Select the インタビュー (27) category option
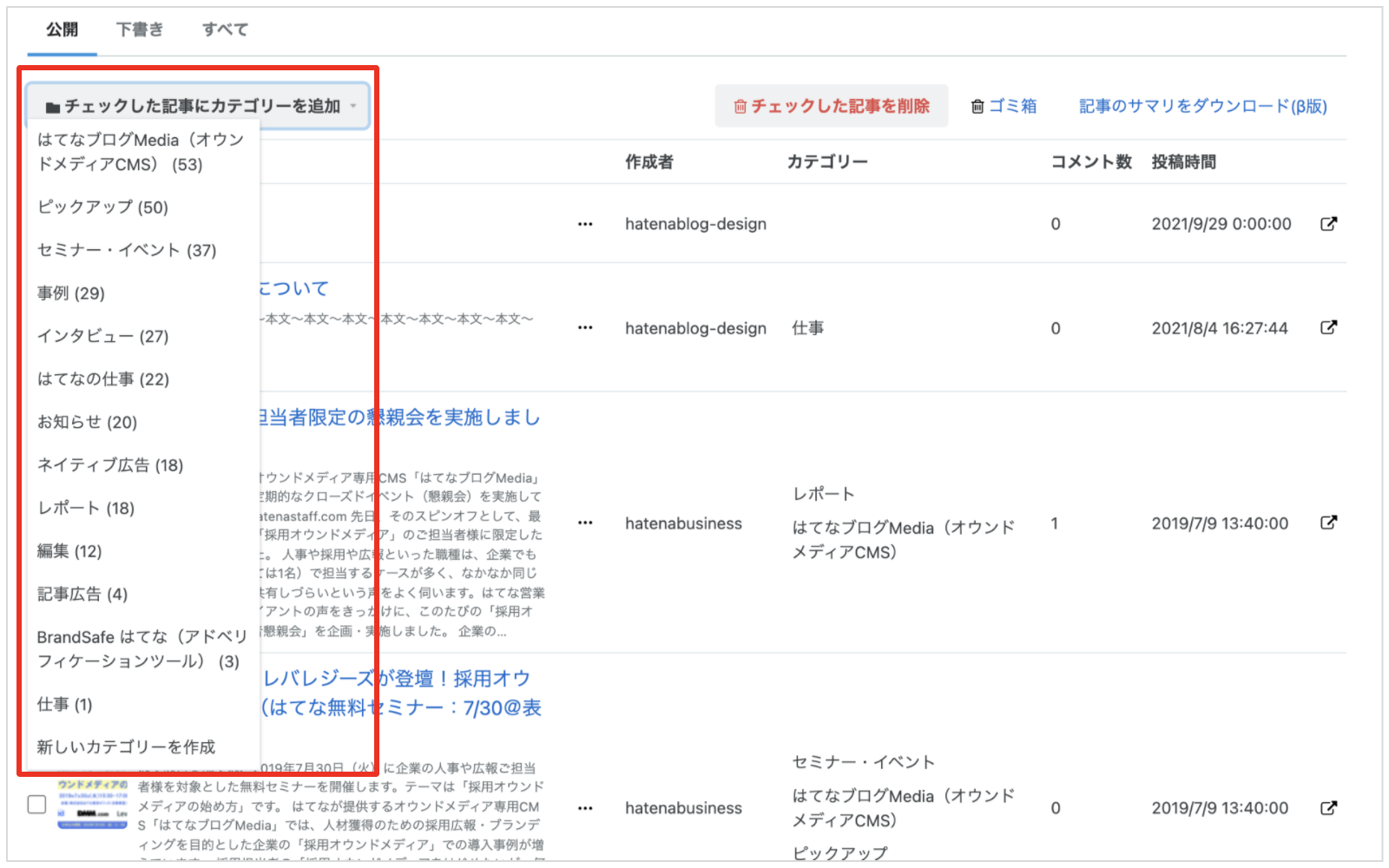 (x=102, y=336)
